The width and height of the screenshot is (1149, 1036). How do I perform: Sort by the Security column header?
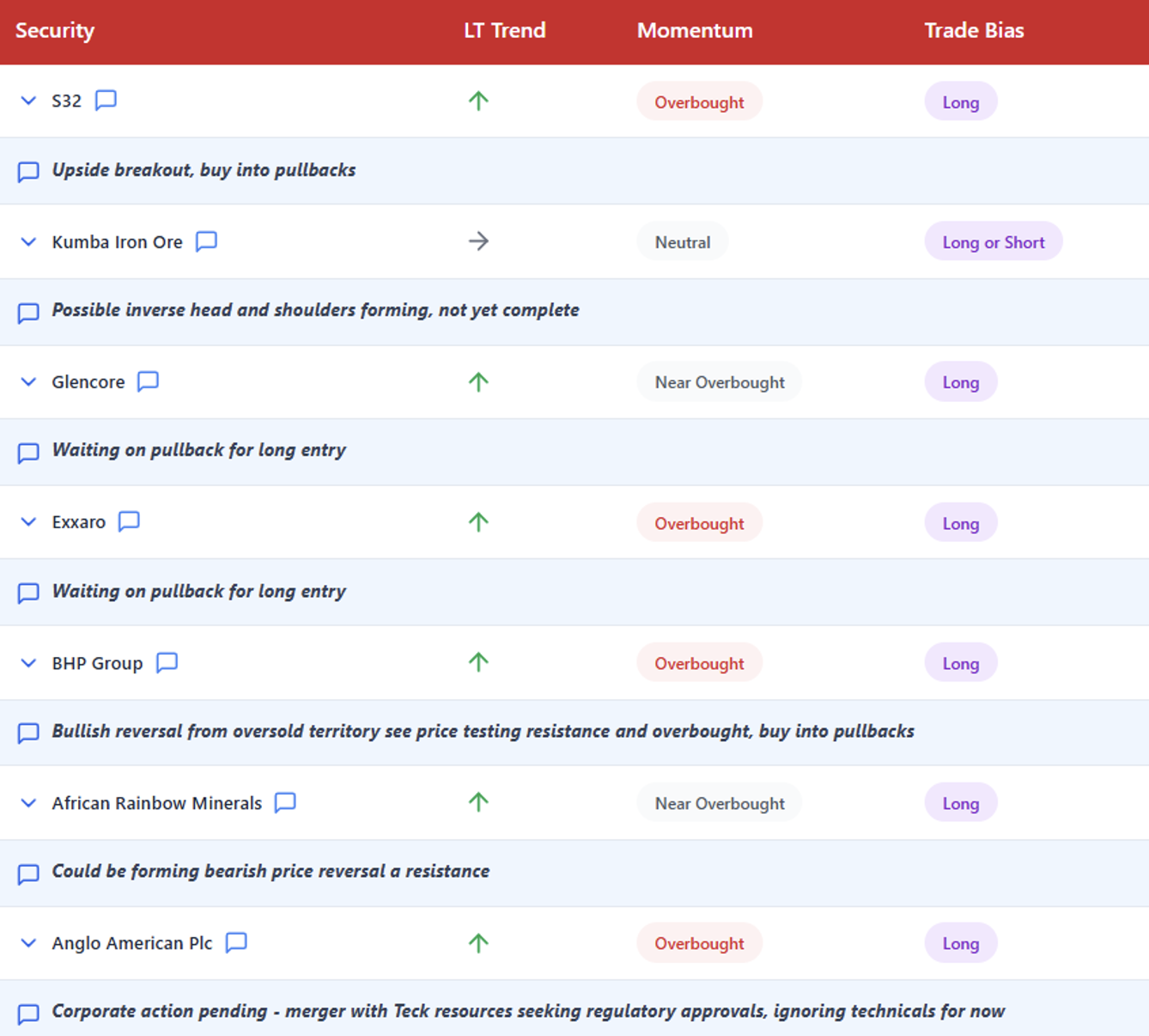55,31
